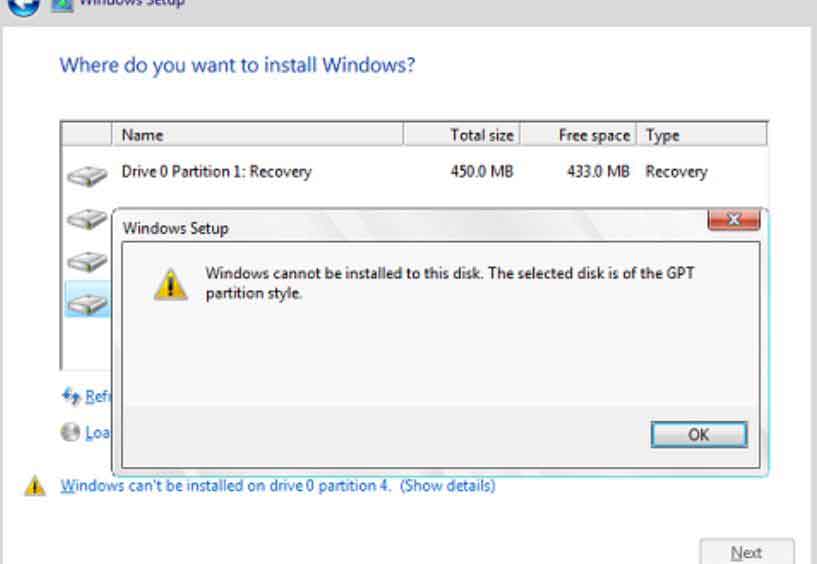Click the second partition's drive icon
Viewport: 817px width, 564px height.
(87, 217)
